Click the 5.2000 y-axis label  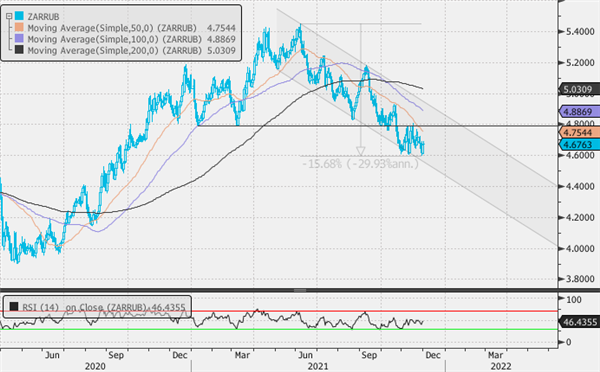click(580, 63)
